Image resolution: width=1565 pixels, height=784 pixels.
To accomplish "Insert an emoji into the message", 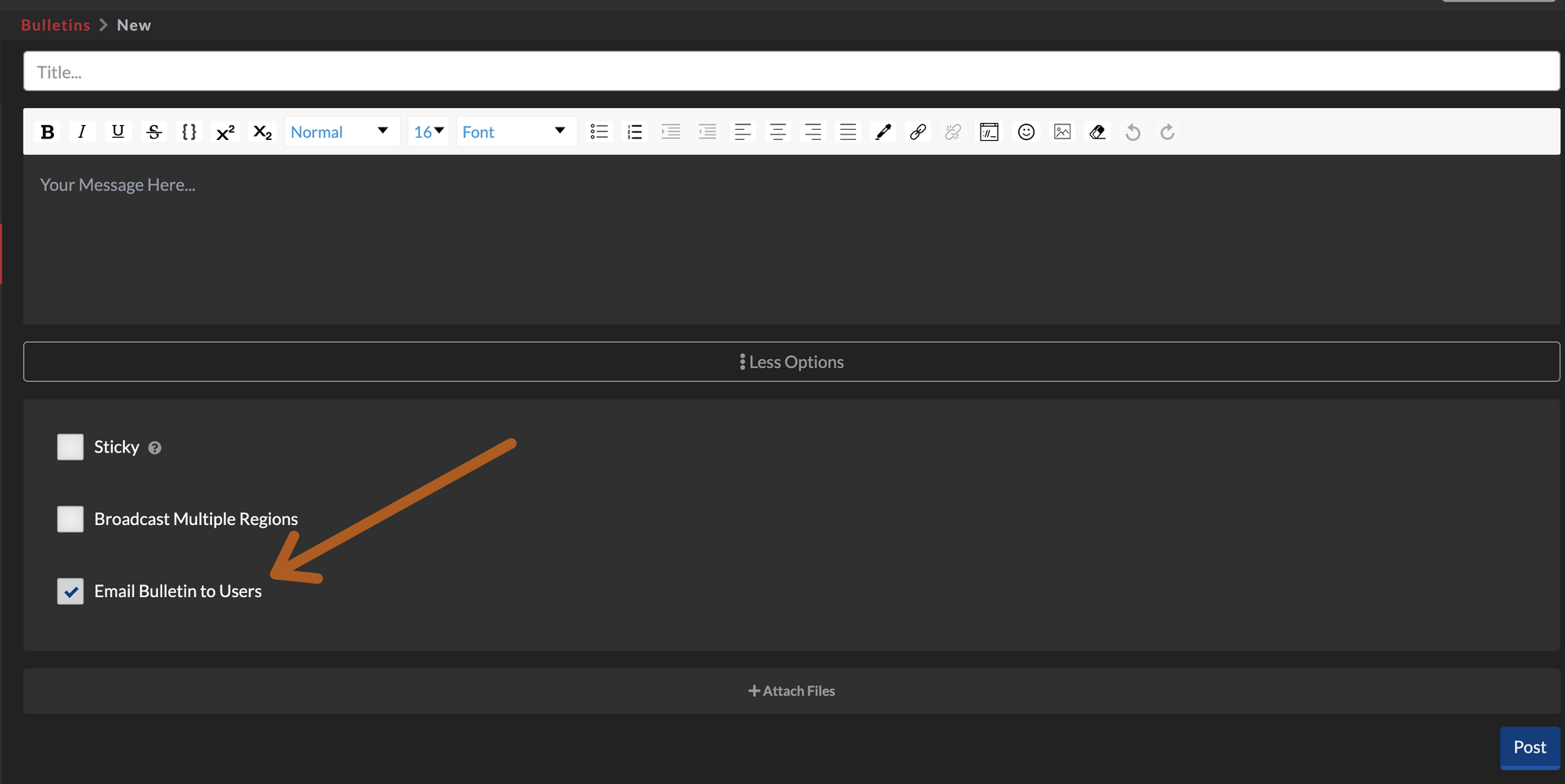I will pos(1026,131).
